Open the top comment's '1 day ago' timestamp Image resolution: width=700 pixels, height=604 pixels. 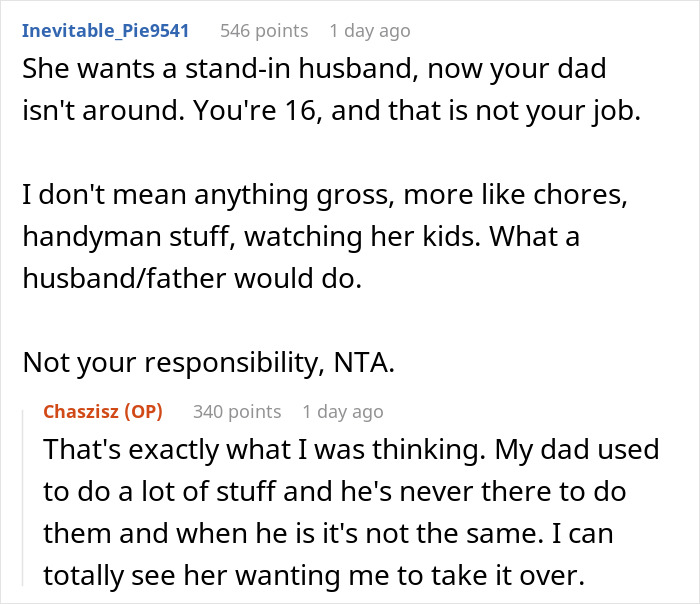(369, 31)
